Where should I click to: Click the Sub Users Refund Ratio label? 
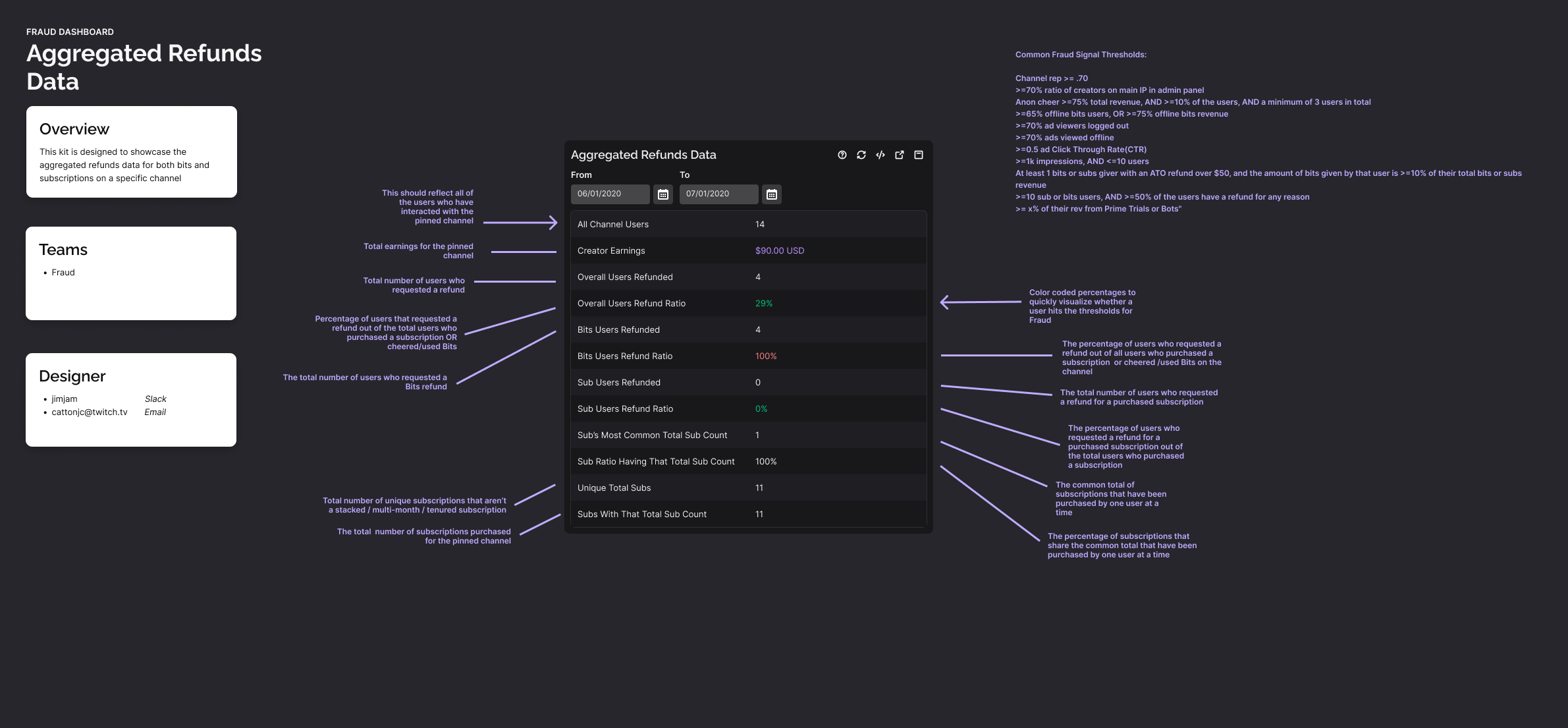click(625, 408)
